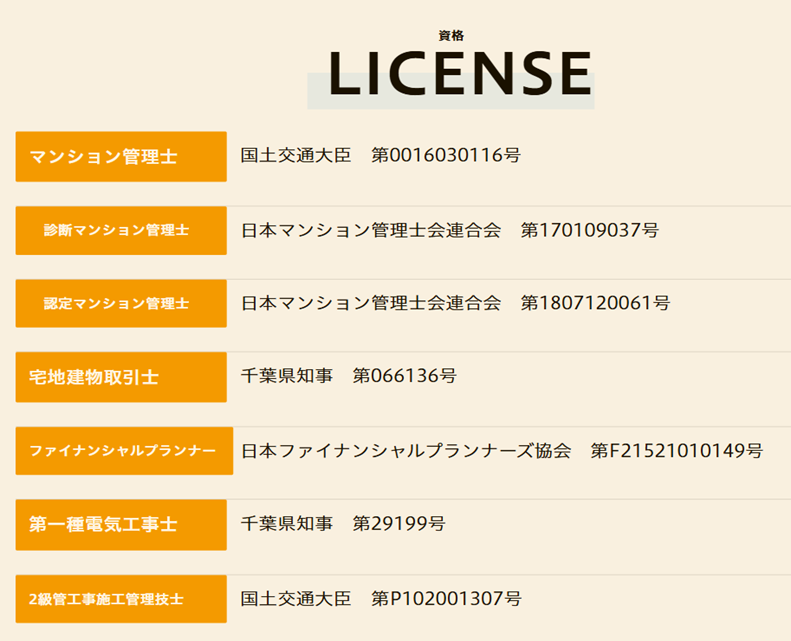Click license number 第0016030116号
This screenshot has height=641, width=791.
(446, 156)
